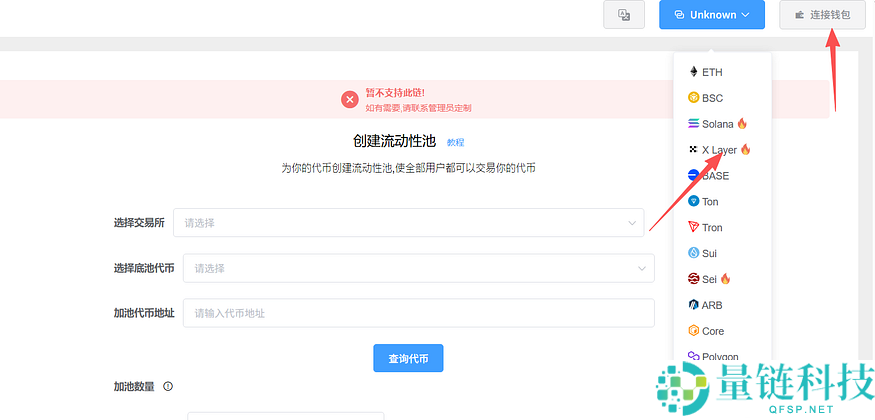Viewport: 875px width, 420px height.
Task: Click the Sui water drop icon
Action: pyautogui.click(x=694, y=253)
